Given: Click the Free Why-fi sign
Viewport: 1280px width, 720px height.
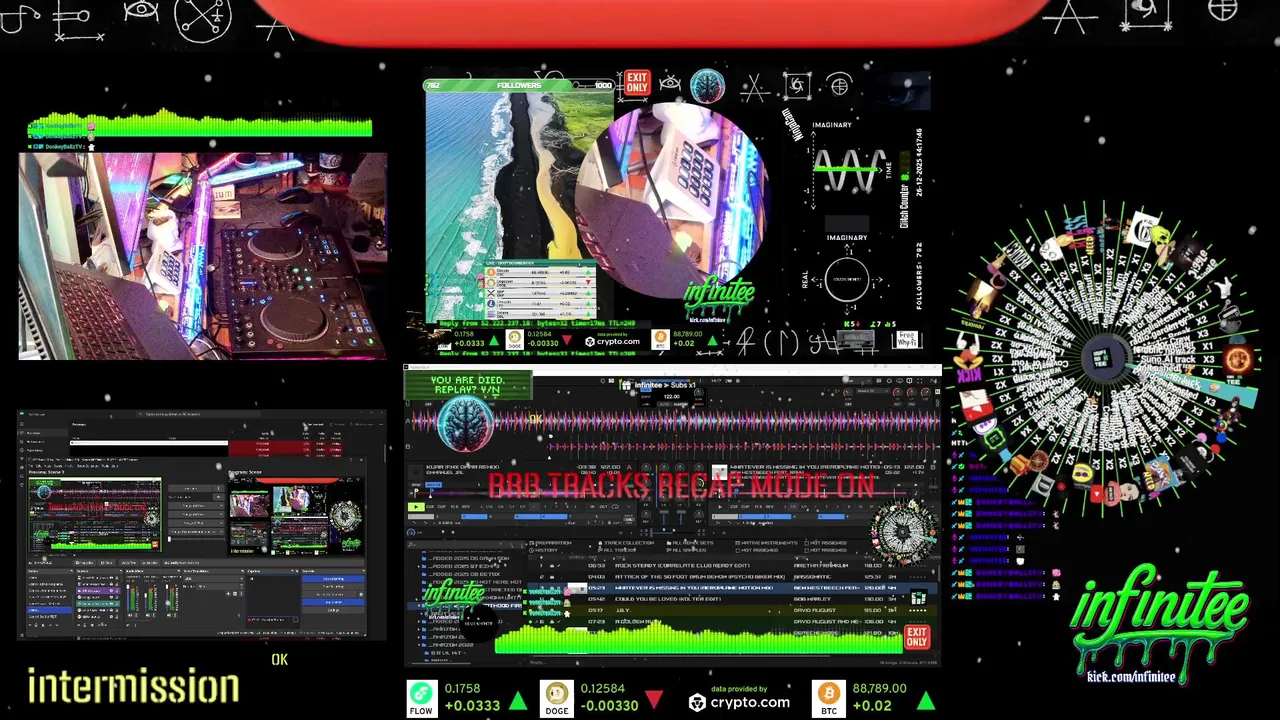Looking at the screenshot, I should [907, 339].
